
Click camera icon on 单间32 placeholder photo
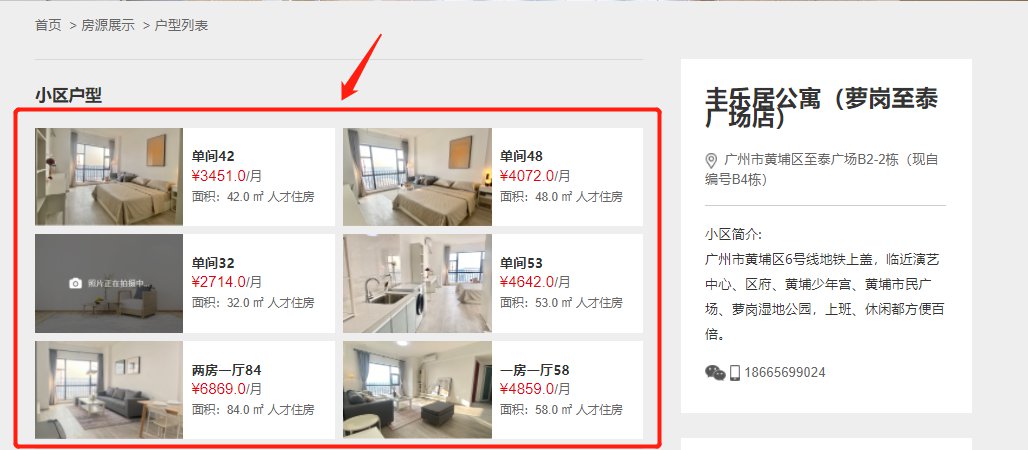[75, 283]
